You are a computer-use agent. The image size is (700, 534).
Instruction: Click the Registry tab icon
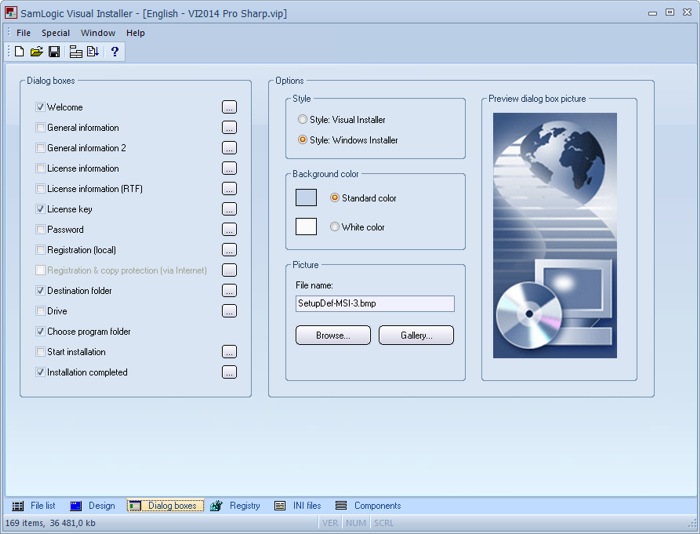(x=216, y=506)
